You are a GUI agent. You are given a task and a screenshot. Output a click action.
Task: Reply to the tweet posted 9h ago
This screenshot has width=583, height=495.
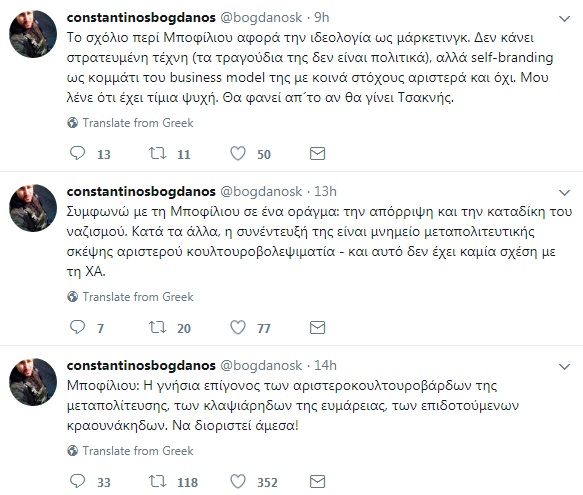78,153
